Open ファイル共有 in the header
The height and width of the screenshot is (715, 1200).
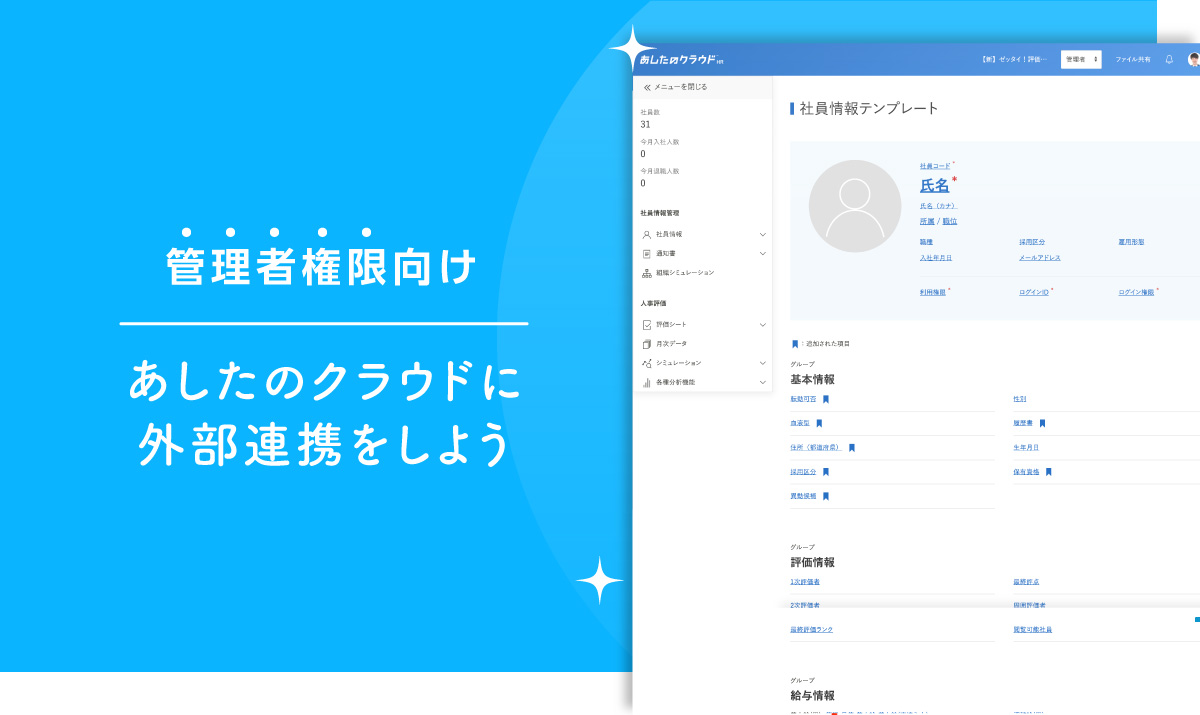(x=1133, y=60)
